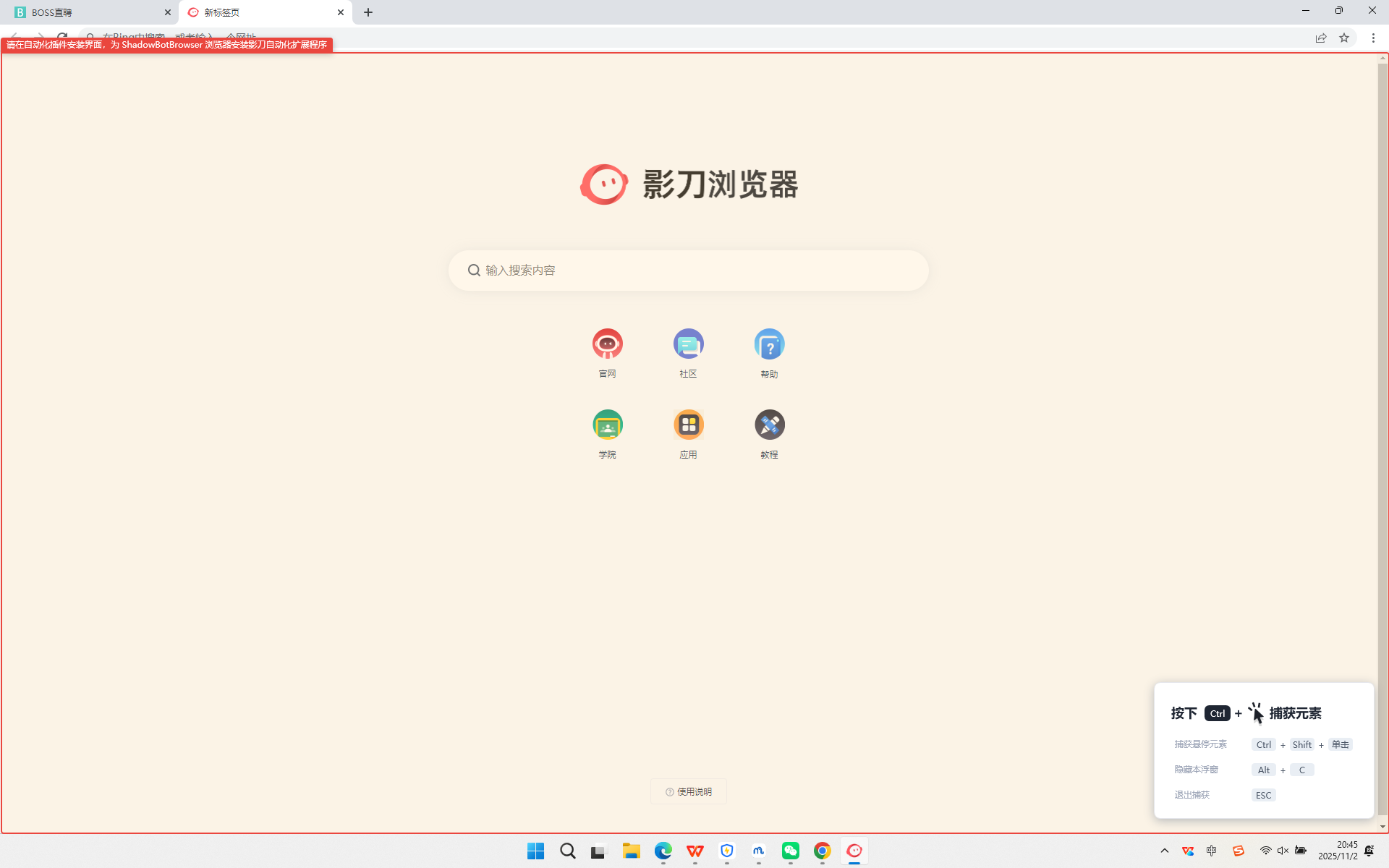Image resolution: width=1389 pixels, height=868 pixels.
Task: Click the Sogou input tray icon
Action: click(x=1239, y=851)
